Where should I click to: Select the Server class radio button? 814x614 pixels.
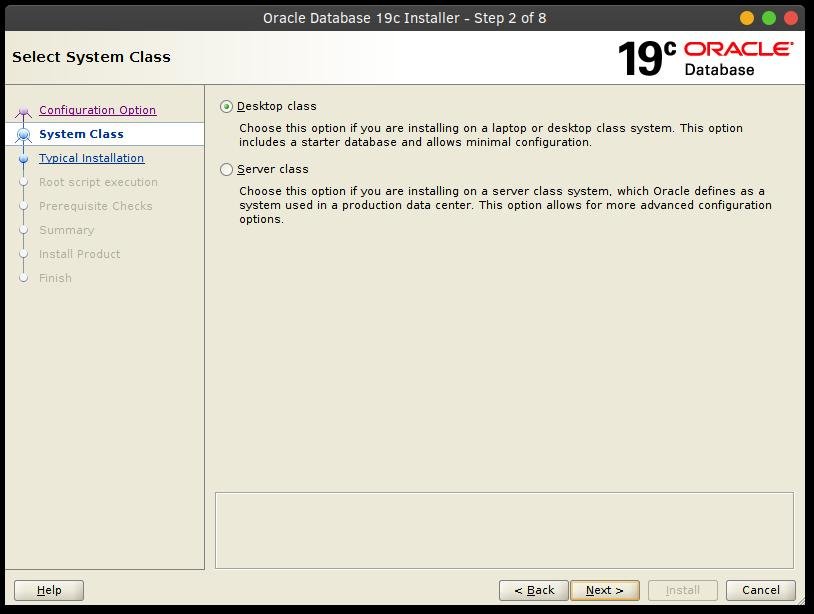pos(226,170)
